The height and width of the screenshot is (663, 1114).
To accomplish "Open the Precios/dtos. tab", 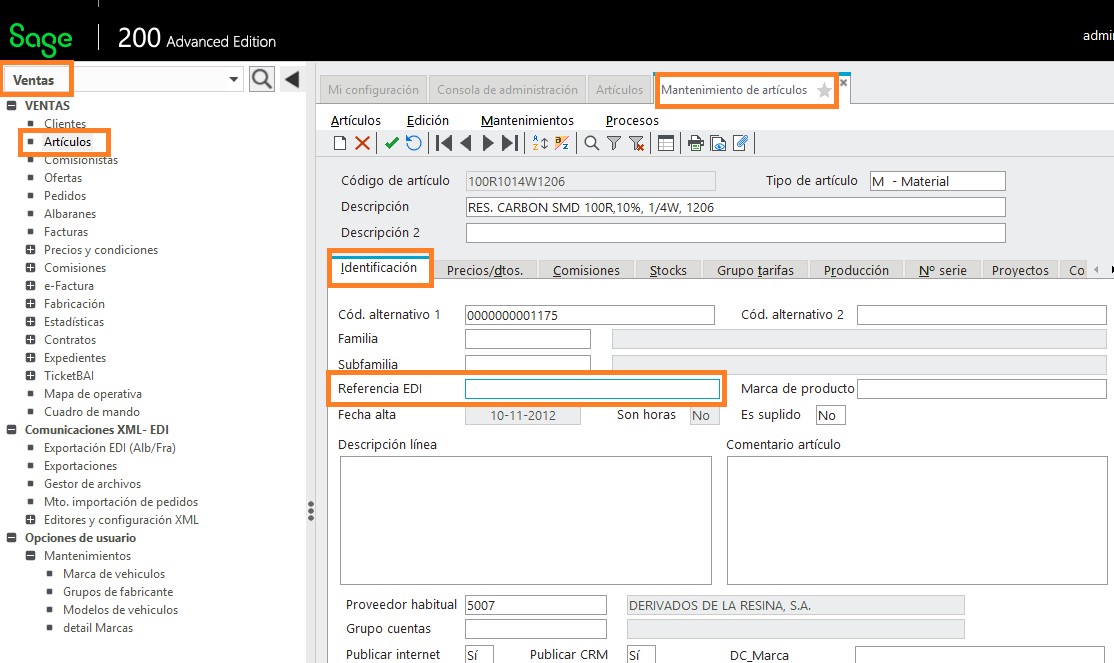I will pos(485,271).
